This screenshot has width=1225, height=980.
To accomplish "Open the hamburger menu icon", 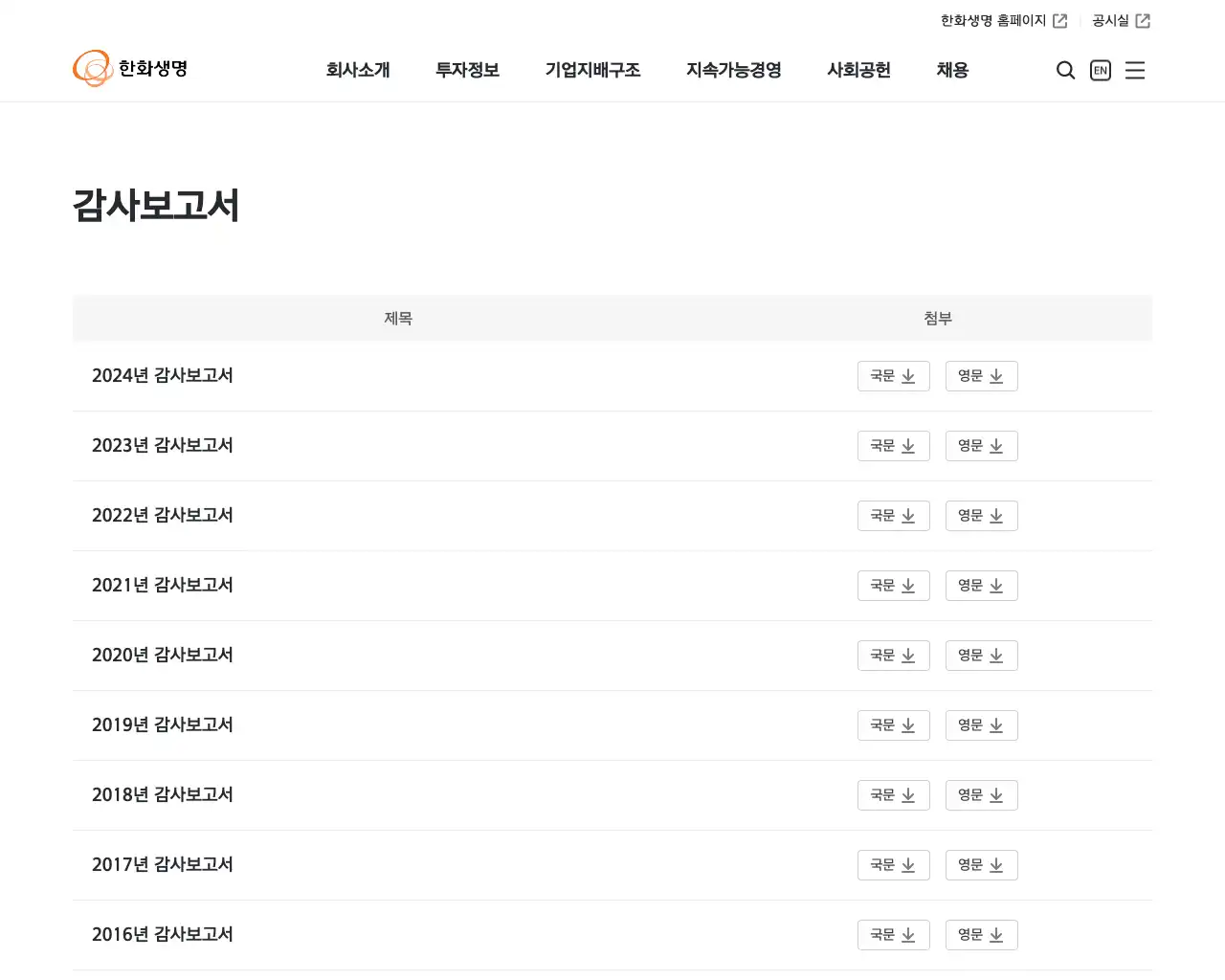I will (x=1135, y=70).
